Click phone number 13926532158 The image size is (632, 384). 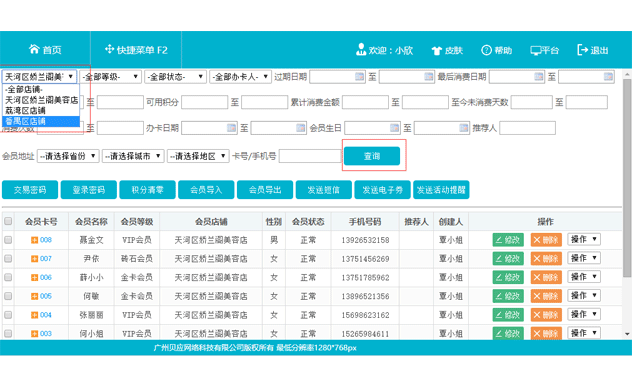(x=365, y=240)
